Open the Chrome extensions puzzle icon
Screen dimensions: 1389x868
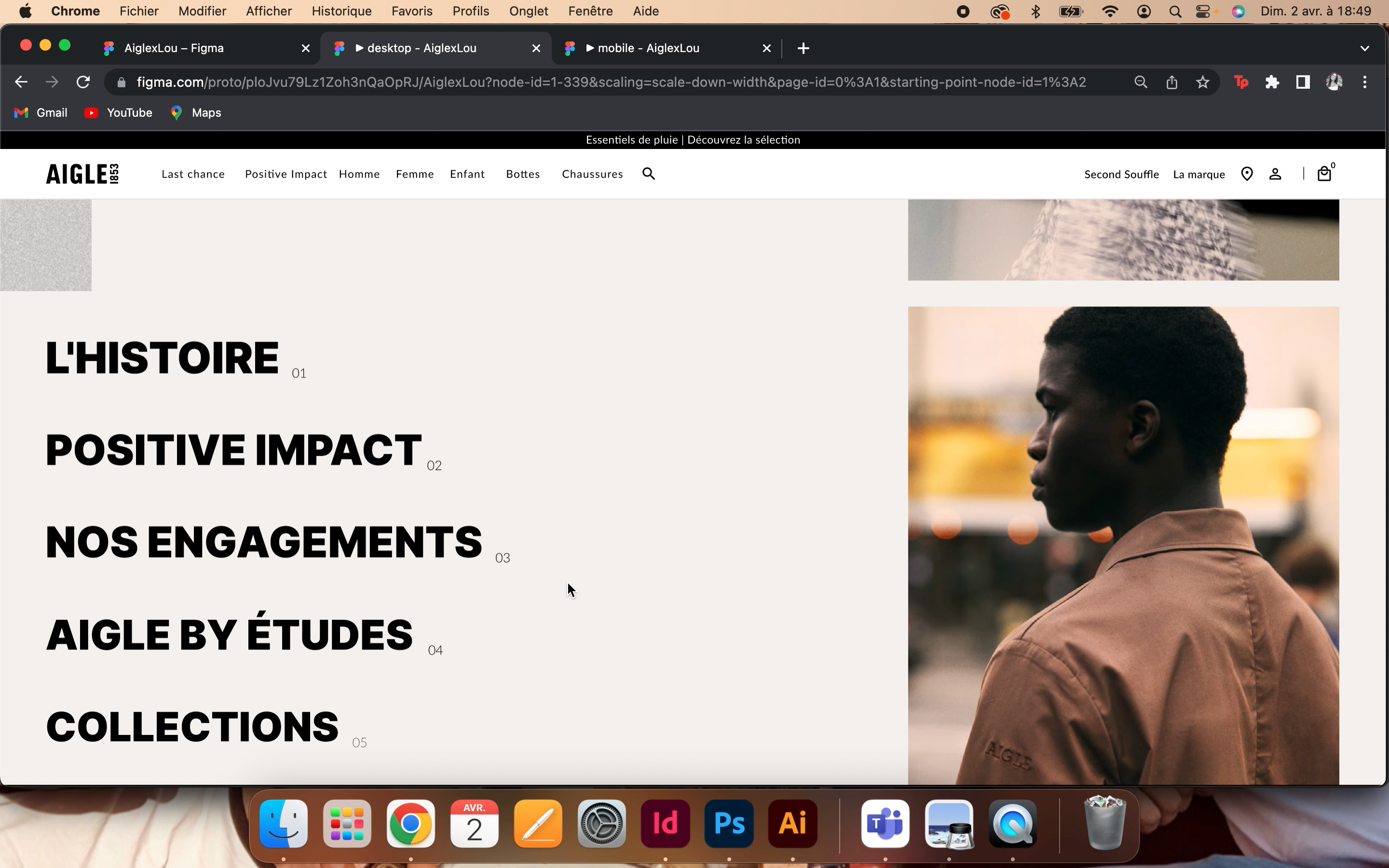coord(1272,82)
